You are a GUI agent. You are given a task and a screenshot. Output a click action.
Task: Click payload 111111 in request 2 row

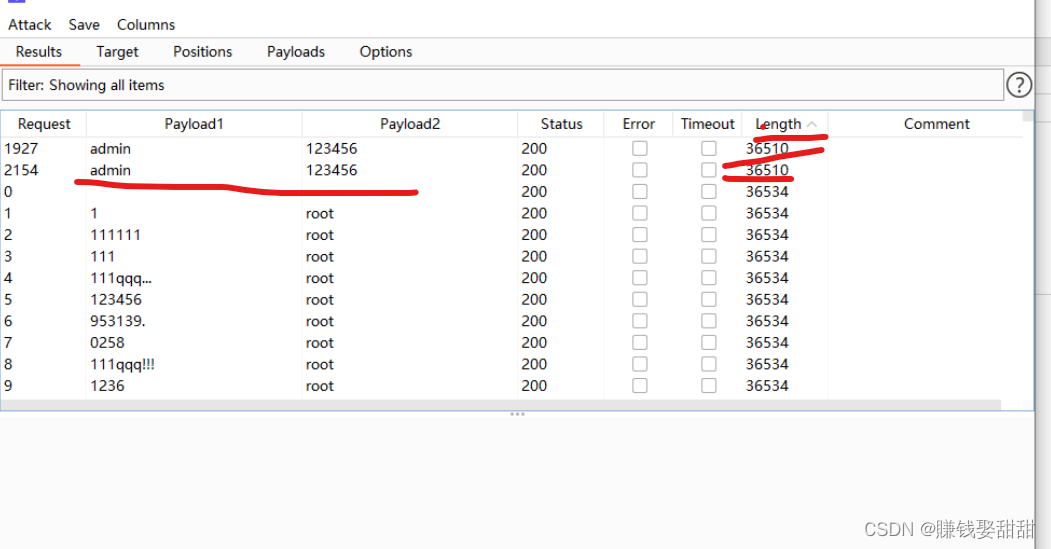pyautogui.click(x=115, y=235)
